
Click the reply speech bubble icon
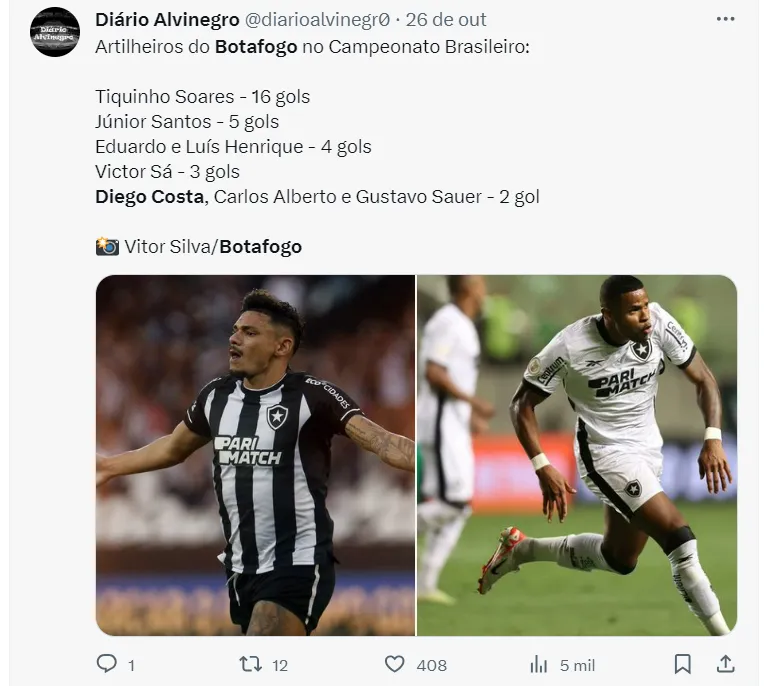click(x=106, y=664)
